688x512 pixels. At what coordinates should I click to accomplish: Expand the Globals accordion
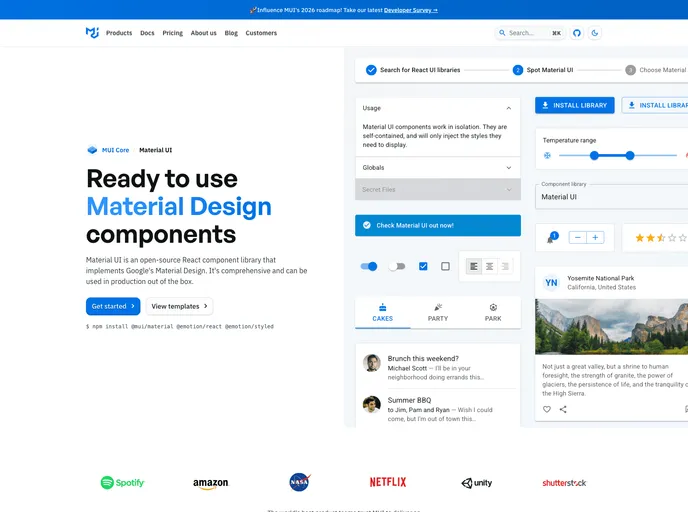[x=438, y=168]
